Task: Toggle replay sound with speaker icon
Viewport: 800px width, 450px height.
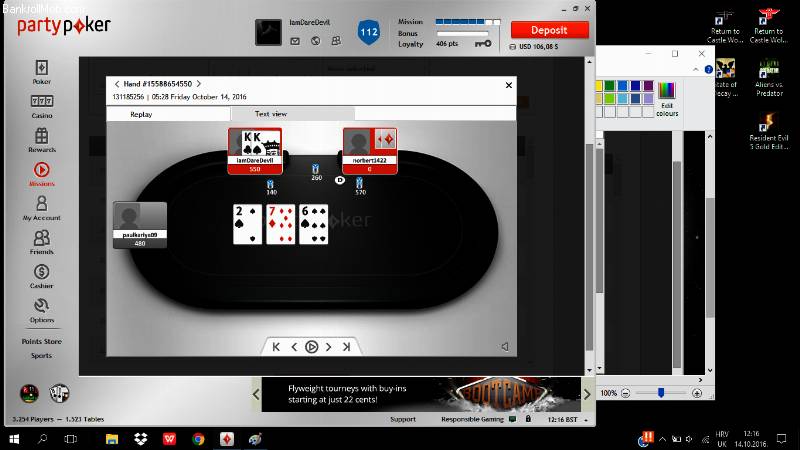Action: point(505,347)
